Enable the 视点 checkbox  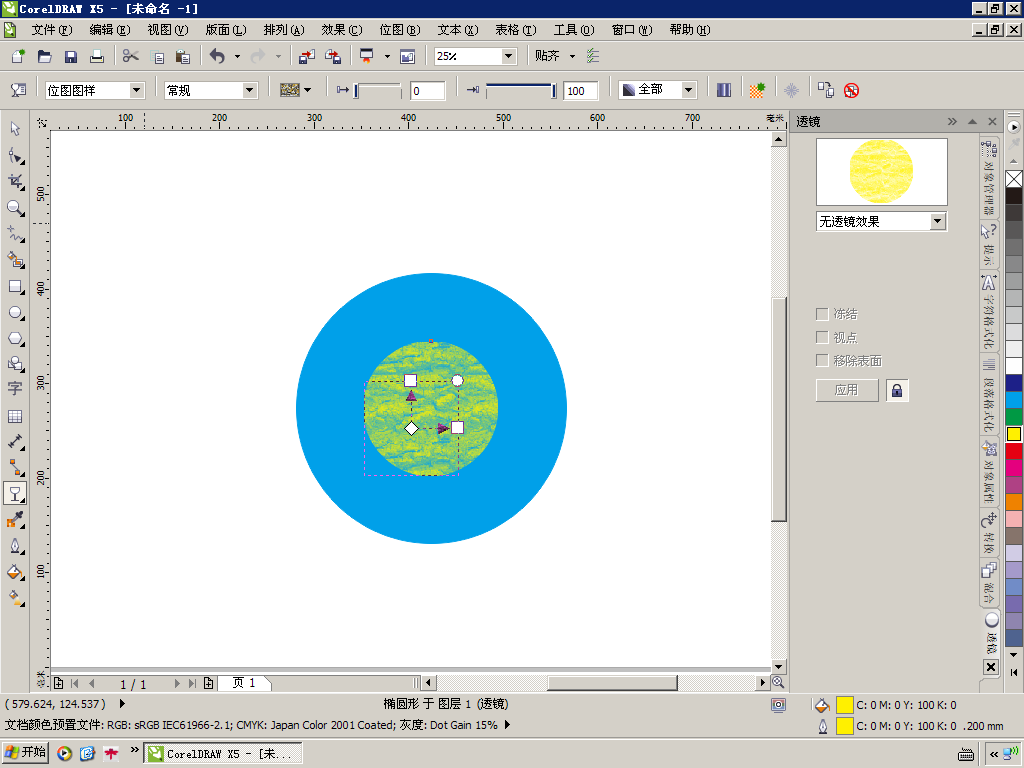point(822,338)
